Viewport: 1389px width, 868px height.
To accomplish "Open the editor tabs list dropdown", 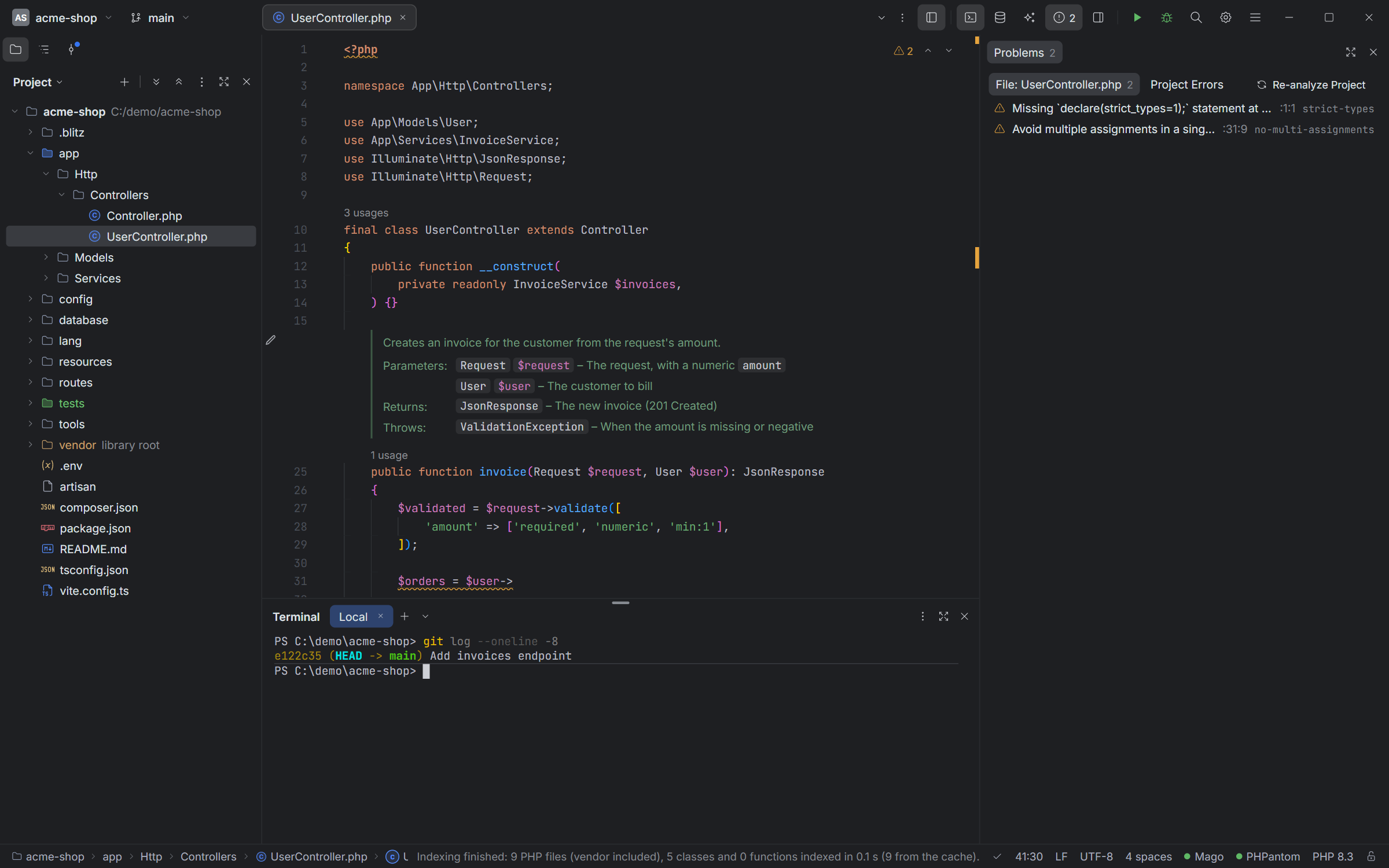I will coord(881,17).
